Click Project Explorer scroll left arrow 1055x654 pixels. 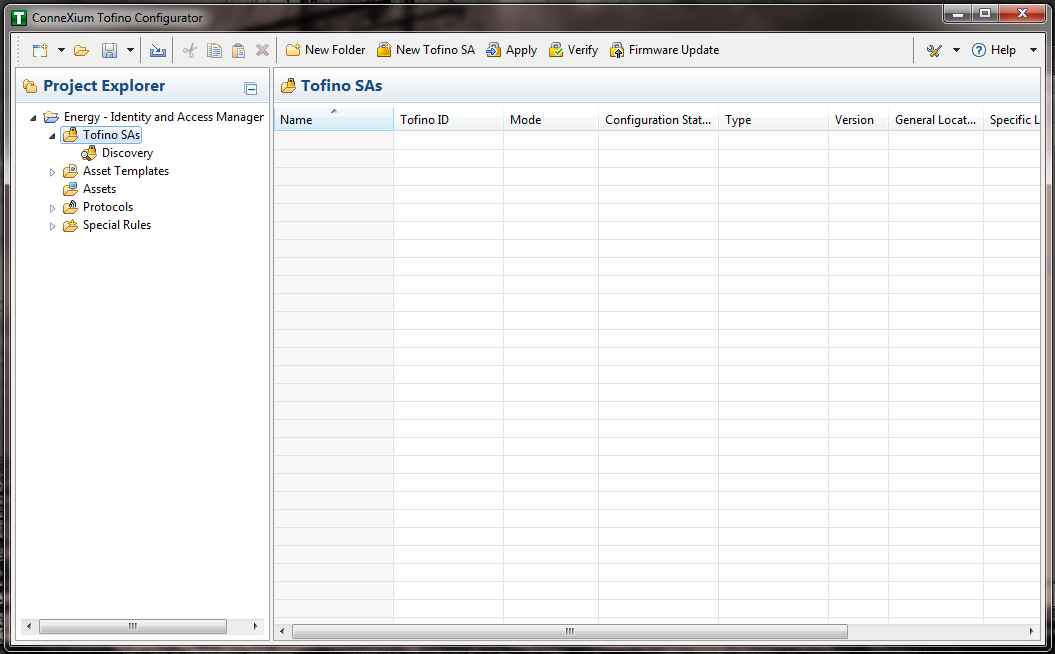point(28,626)
